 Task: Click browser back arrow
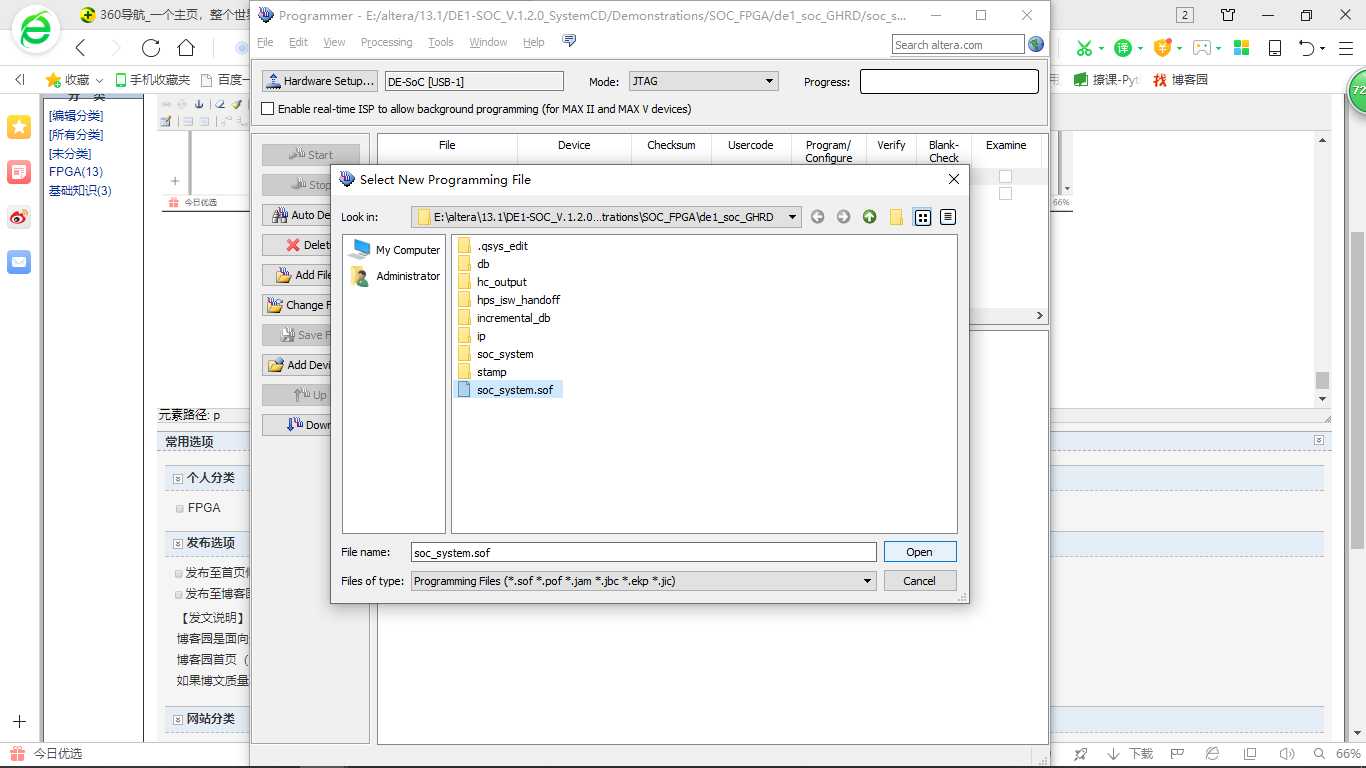point(81,48)
